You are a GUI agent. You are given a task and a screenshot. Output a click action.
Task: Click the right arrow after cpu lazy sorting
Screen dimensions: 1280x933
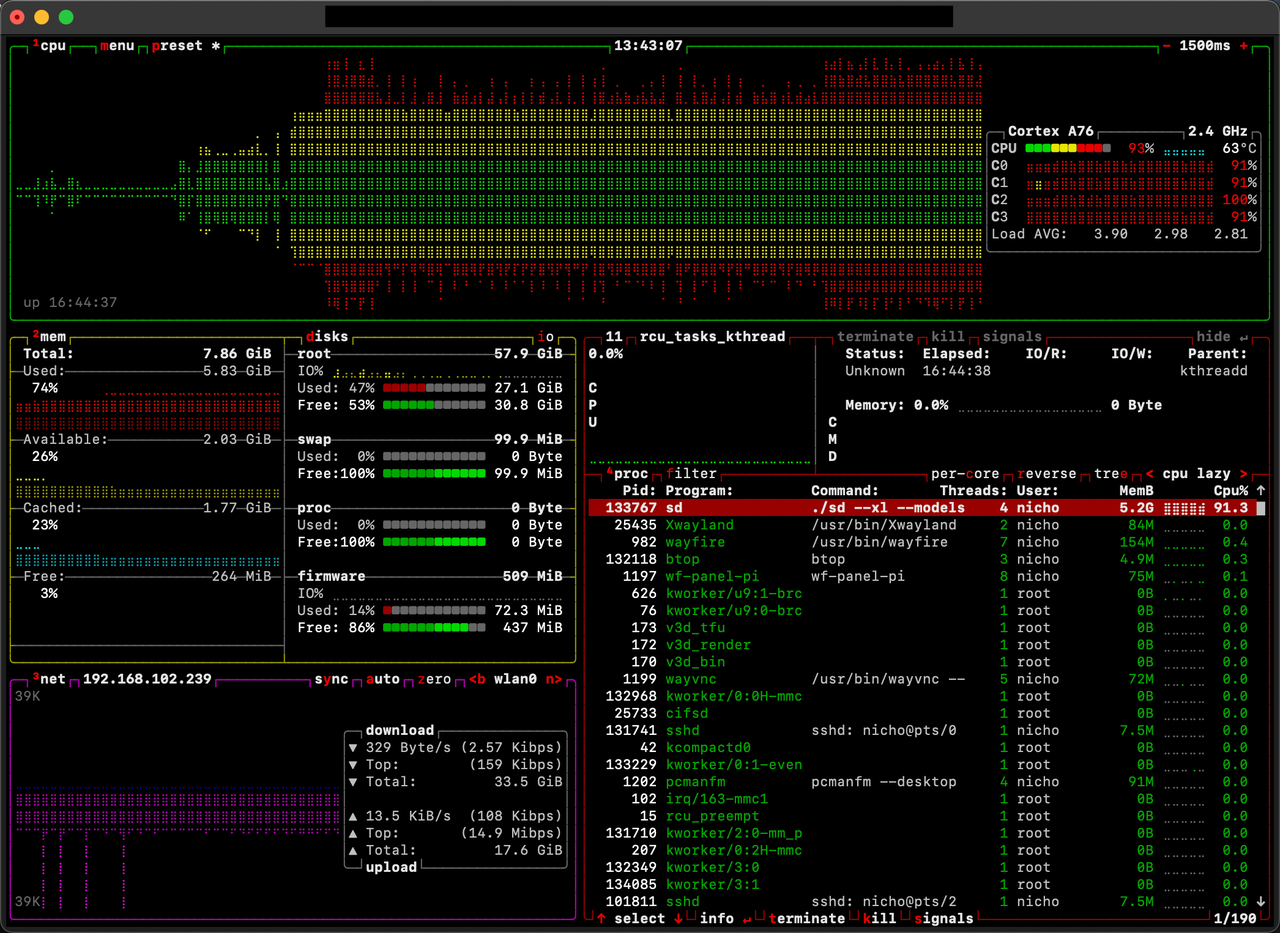pos(1243,474)
